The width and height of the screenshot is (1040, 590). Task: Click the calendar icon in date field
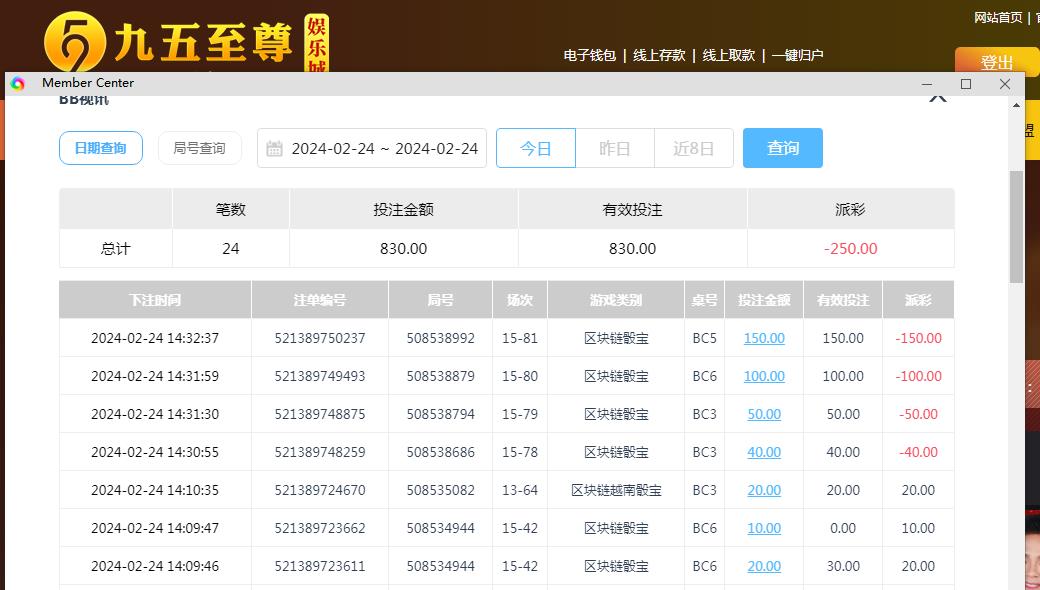click(274, 149)
